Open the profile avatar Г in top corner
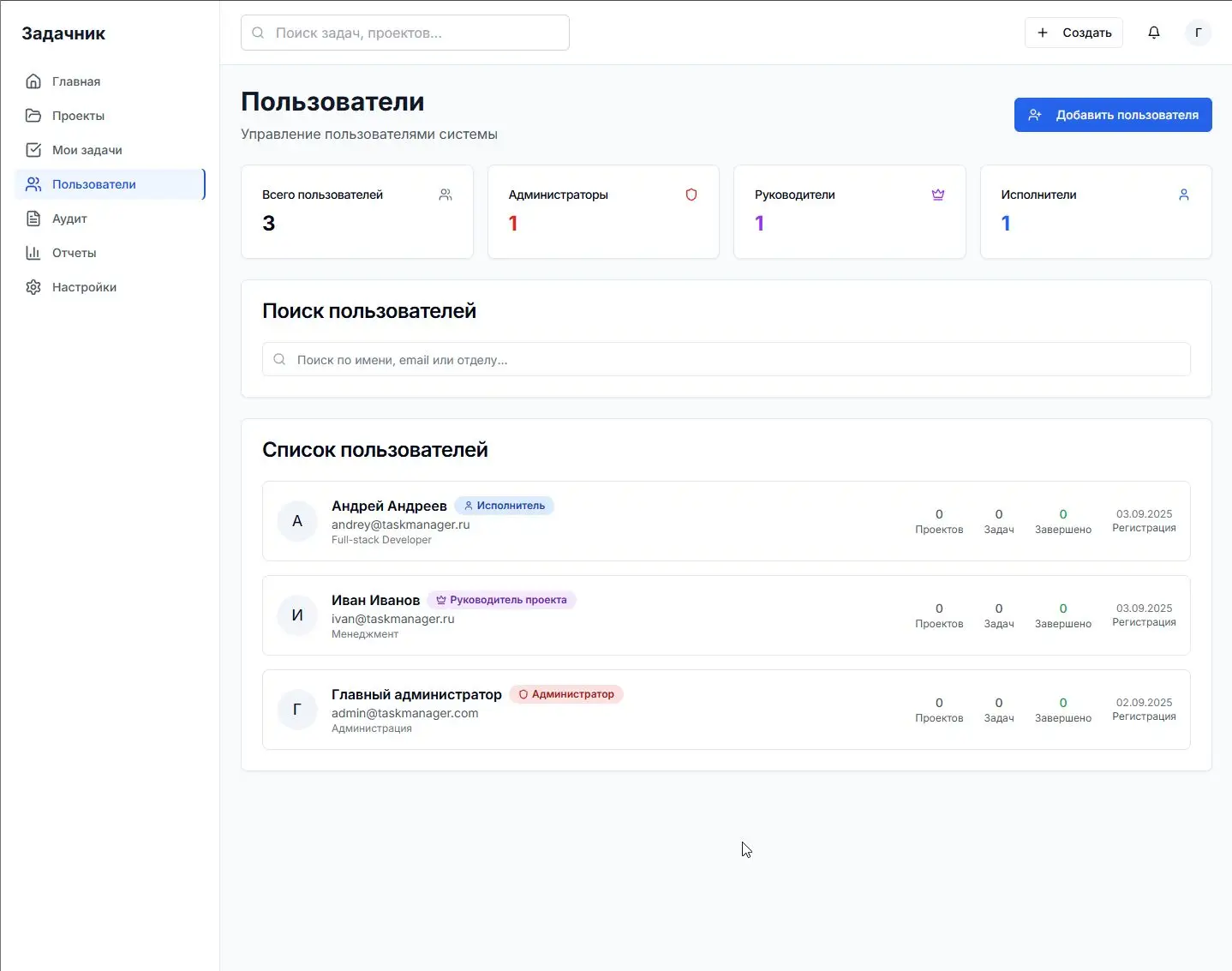 [1199, 32]
